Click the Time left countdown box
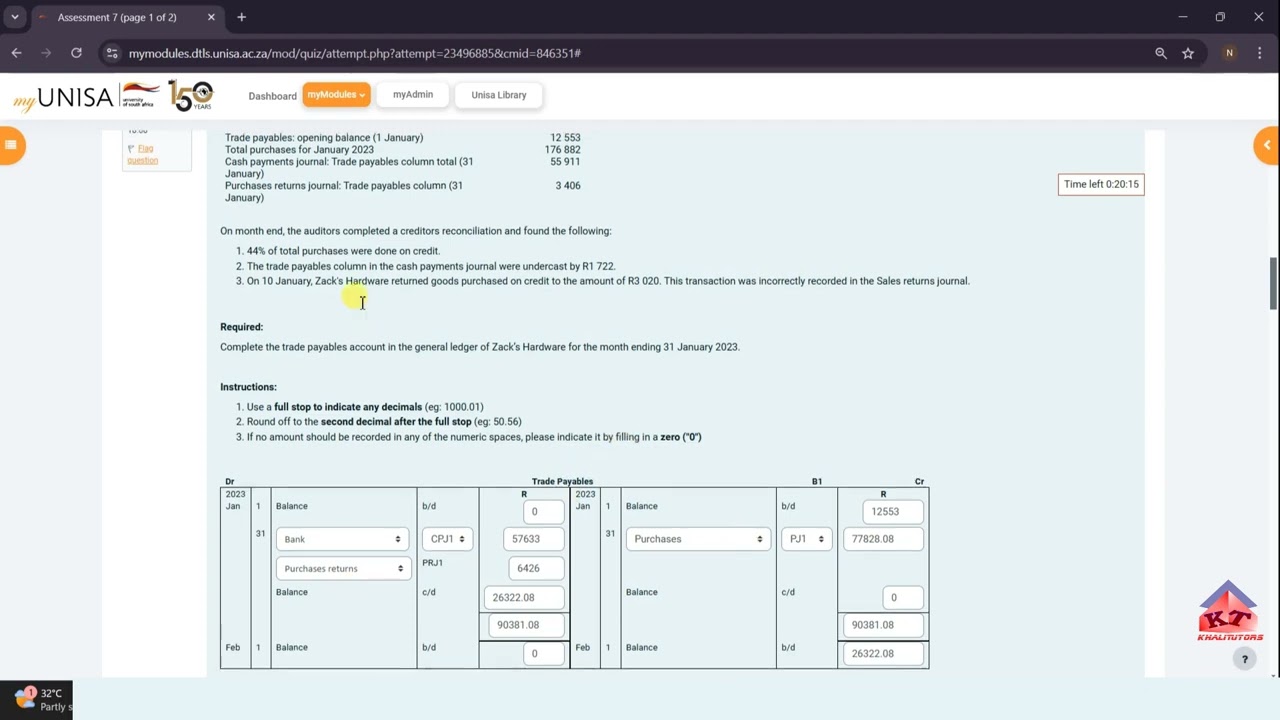 tap(1101, 184)
